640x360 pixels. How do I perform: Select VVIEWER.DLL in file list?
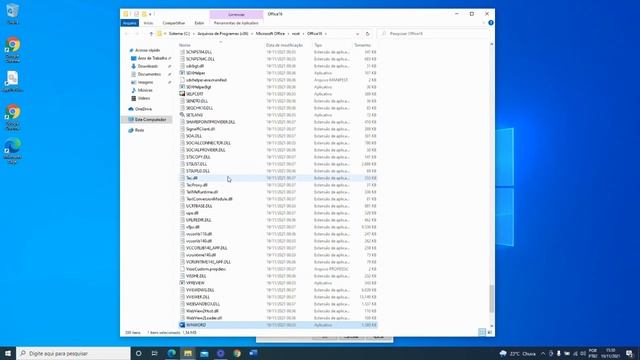click(198, 297)
